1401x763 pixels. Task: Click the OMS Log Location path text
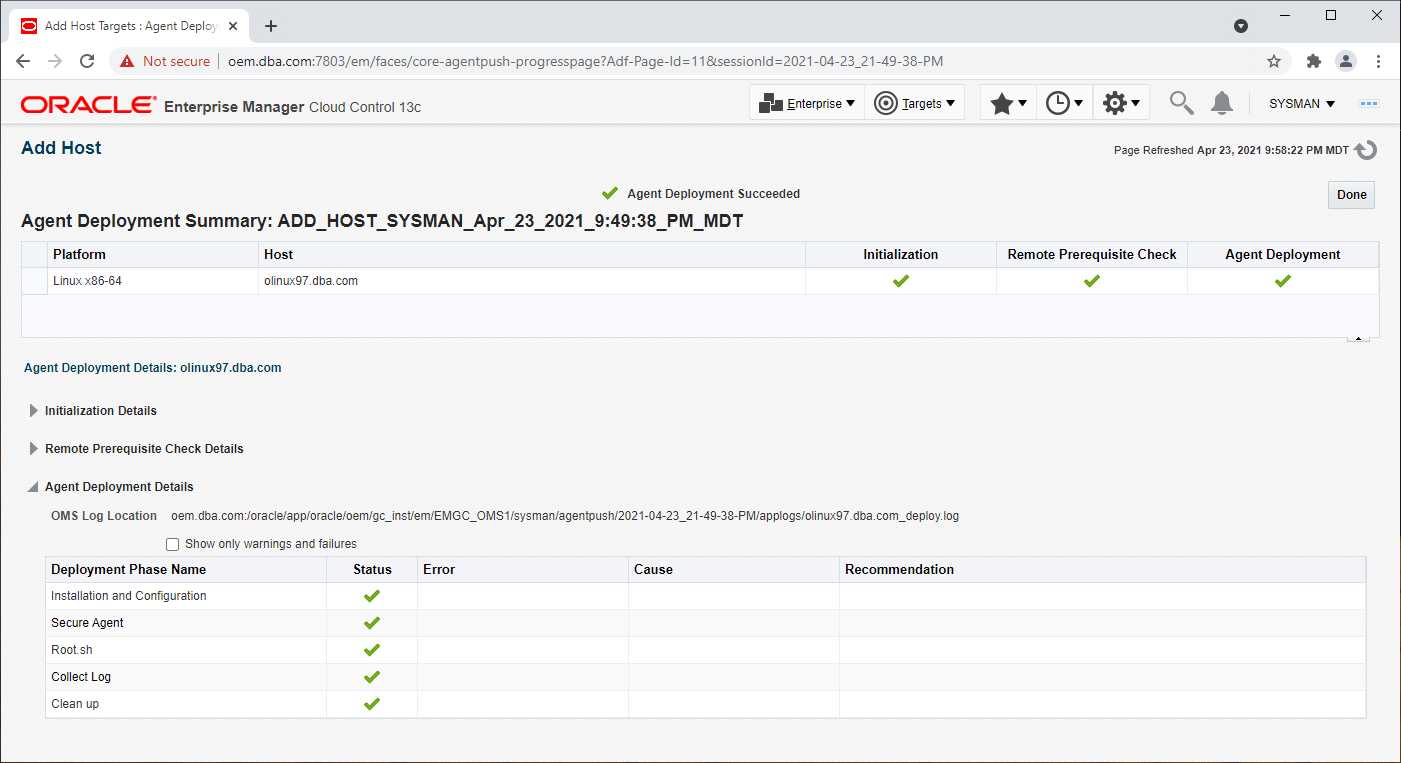[x=565, y=516]
